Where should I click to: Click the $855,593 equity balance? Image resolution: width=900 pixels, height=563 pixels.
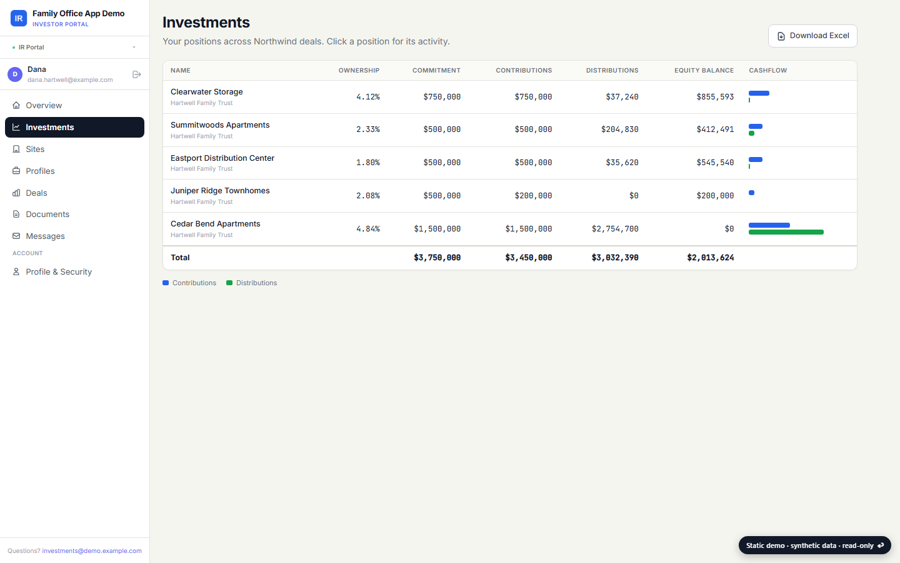pyautogui.click(x=715, y=97)
